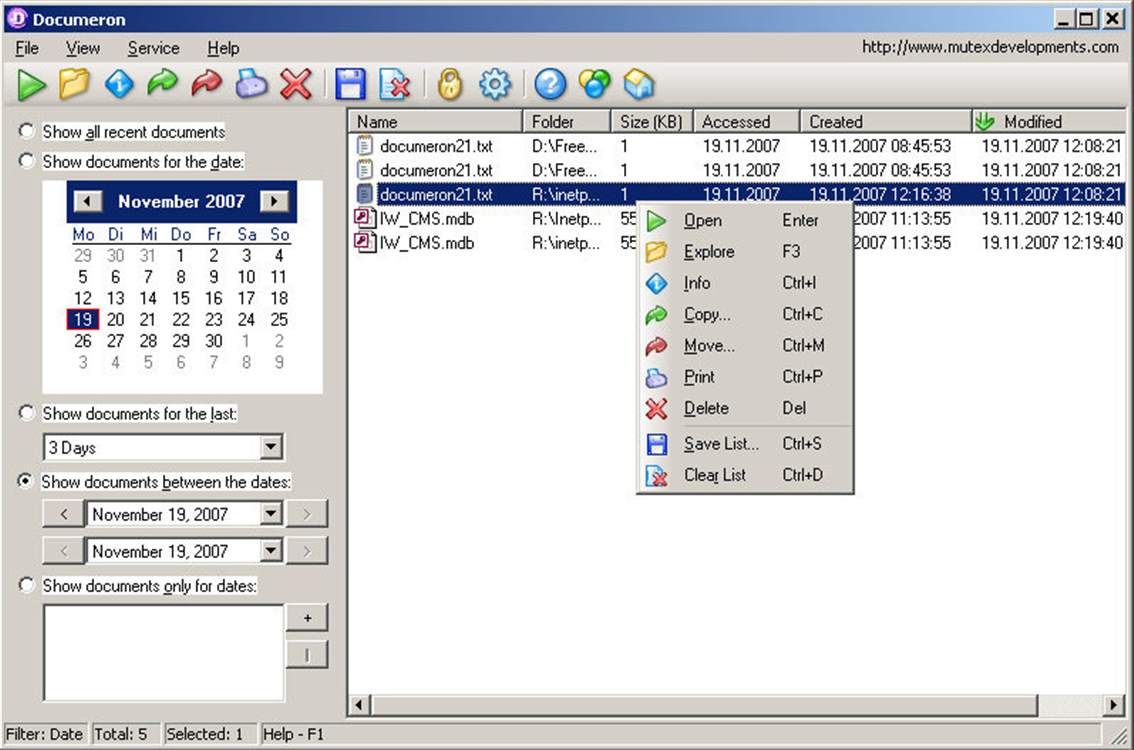The height and width of the screenshot is (750, 1134).
Task: Sort the list by Name column header
Action: 435,122
